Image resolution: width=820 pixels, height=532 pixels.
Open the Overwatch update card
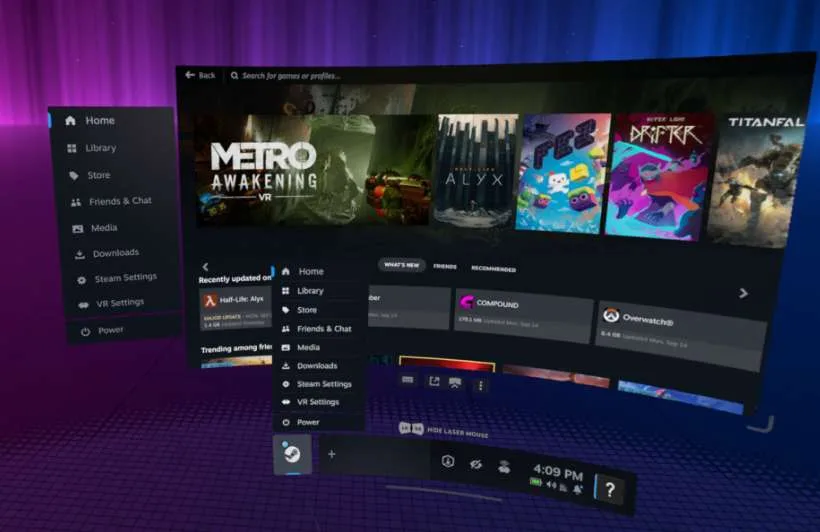tap(680, 335)
